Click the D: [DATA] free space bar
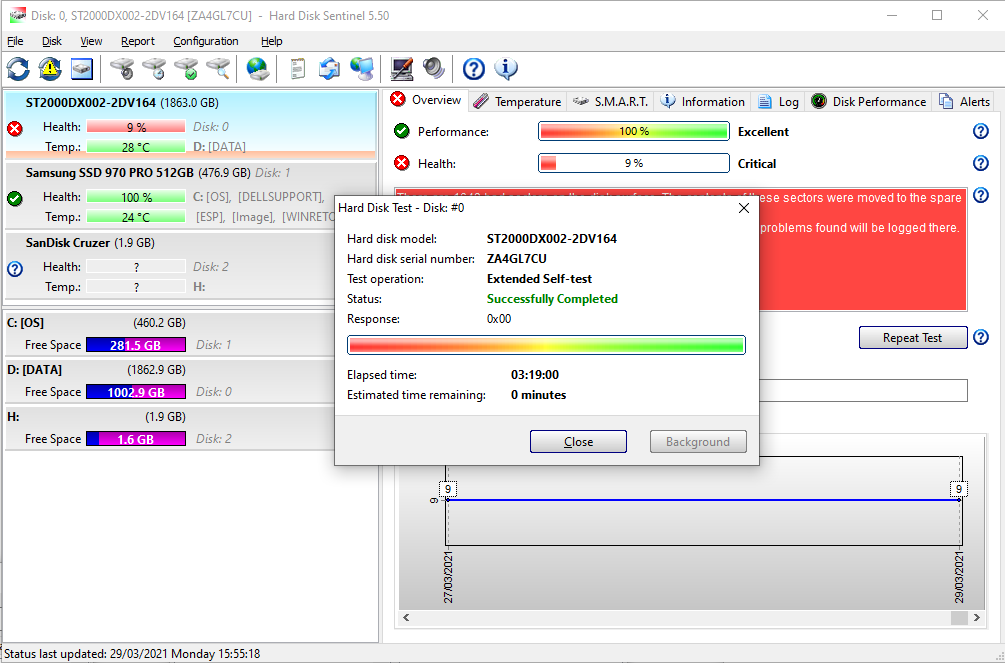Image resolution: width=1005 pixels, height=663 pixels. (x=135, y=392)
